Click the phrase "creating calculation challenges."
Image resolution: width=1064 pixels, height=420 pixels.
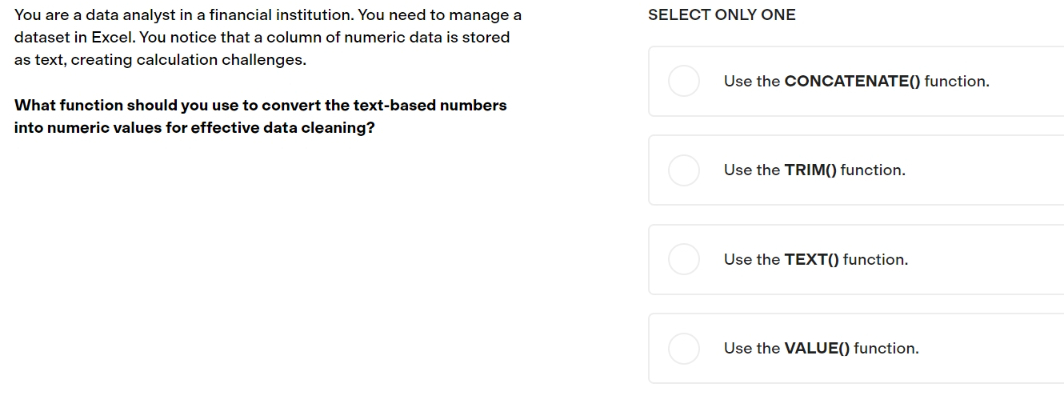pos(189,60)
